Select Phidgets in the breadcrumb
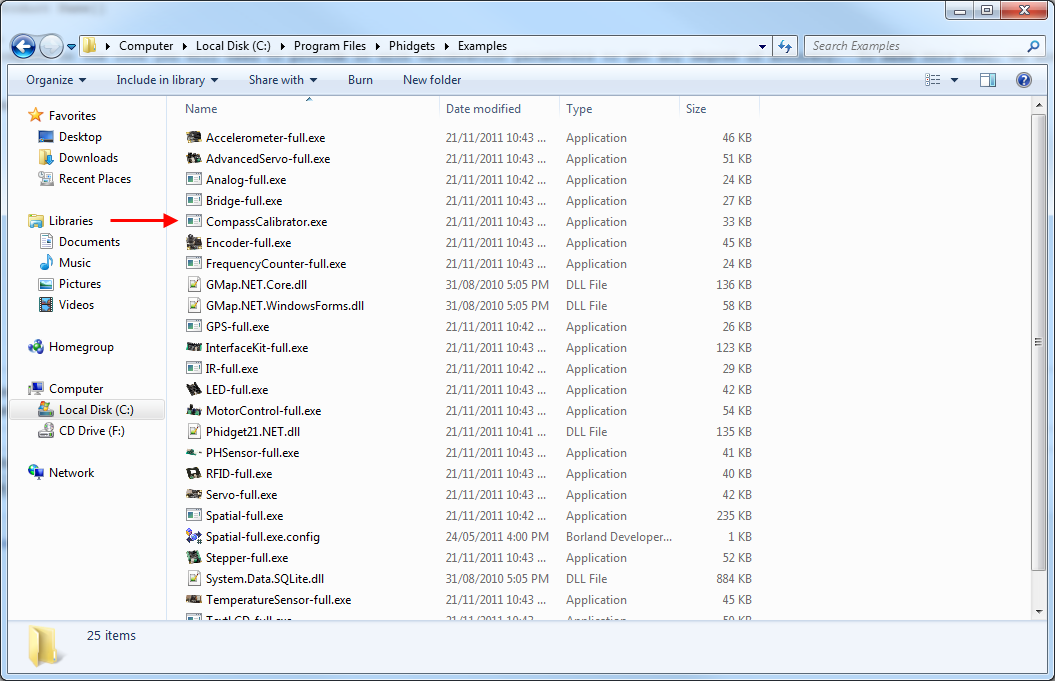 (412, 46)
